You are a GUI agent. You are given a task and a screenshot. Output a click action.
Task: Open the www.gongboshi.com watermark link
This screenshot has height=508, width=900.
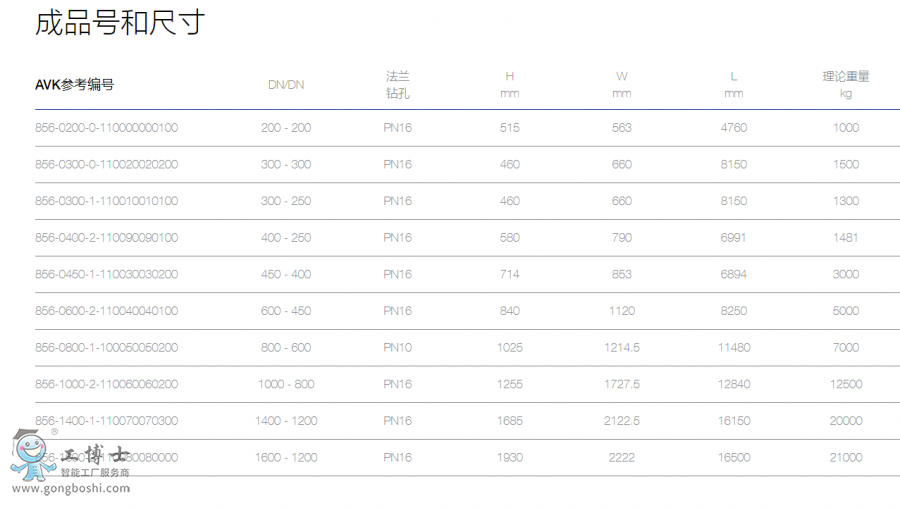pyautogui.click(x=71, y=489)
